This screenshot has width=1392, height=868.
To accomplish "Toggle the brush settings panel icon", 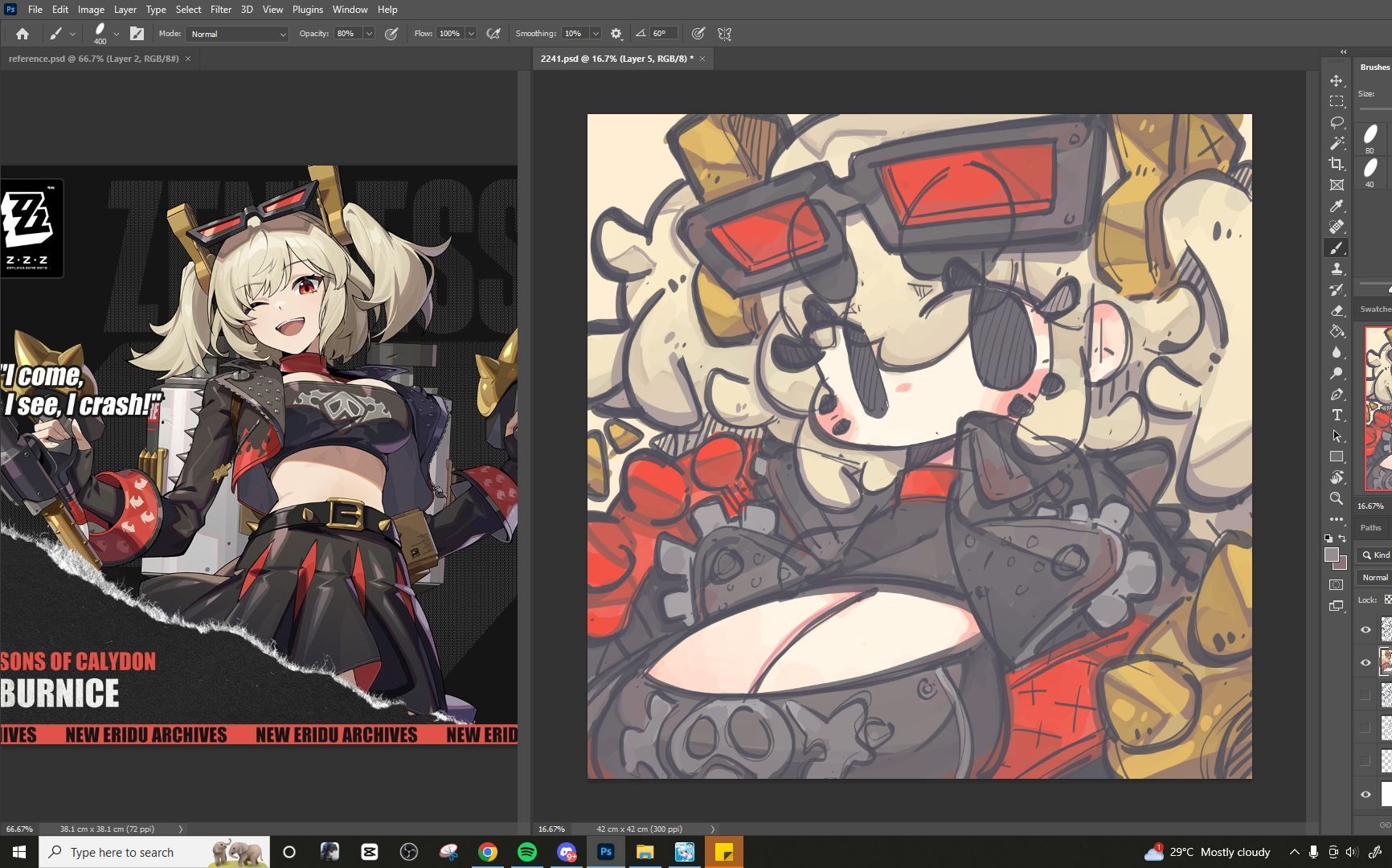I will click(x=137, y=34).
